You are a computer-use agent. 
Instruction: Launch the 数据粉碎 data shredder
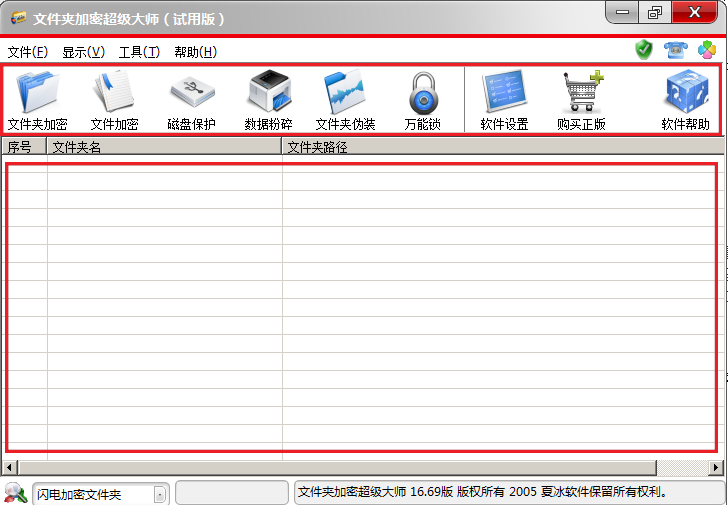tap(269, 100)
